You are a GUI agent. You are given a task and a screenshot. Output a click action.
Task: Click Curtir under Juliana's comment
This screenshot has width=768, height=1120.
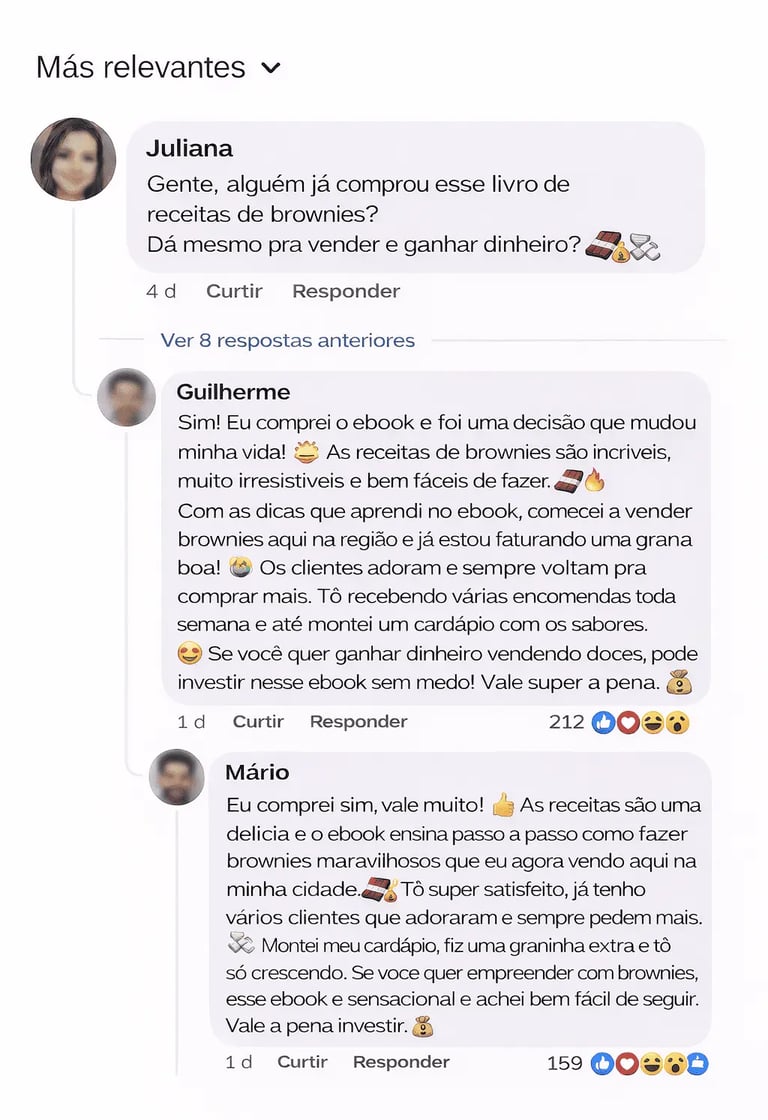click(x=234, y=291)
